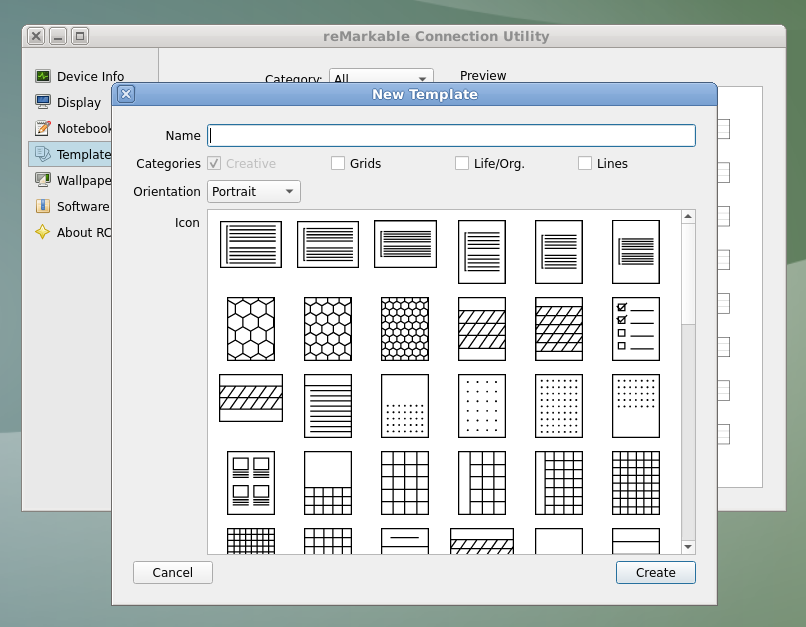Select the large square grid icon
Screen dimensions: 806x627
point(405,483)
